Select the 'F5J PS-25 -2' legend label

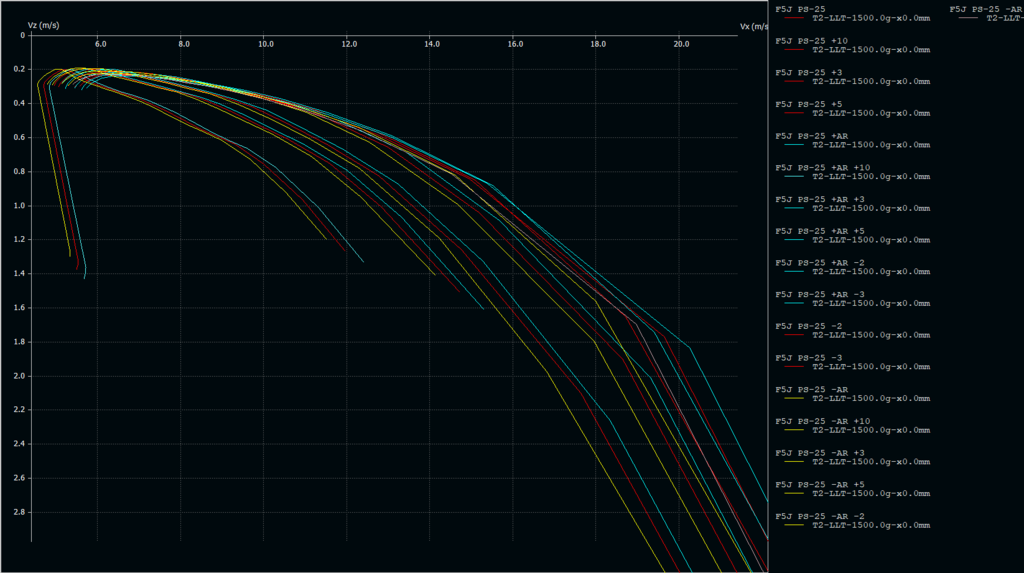pyautogui.click(x=808, y=326)
